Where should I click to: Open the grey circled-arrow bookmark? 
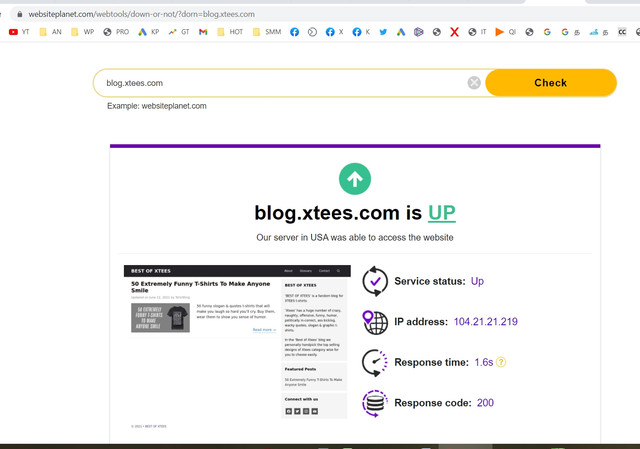click(312, 32)
